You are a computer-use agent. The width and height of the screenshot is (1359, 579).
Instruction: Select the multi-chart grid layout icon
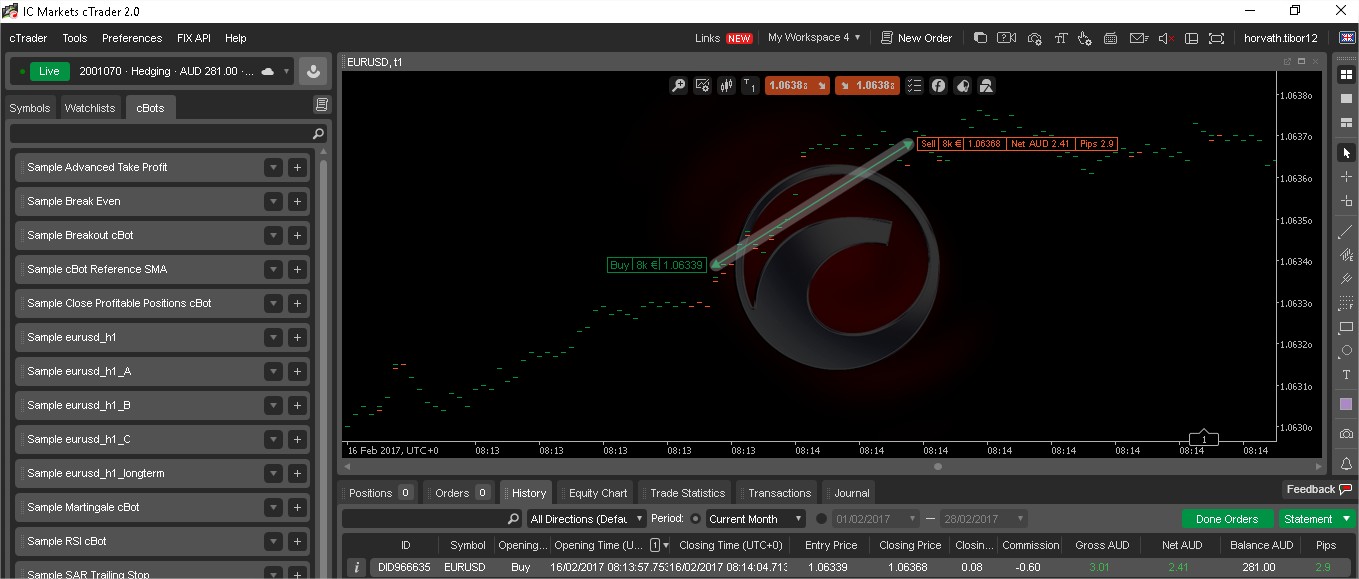1346,74
